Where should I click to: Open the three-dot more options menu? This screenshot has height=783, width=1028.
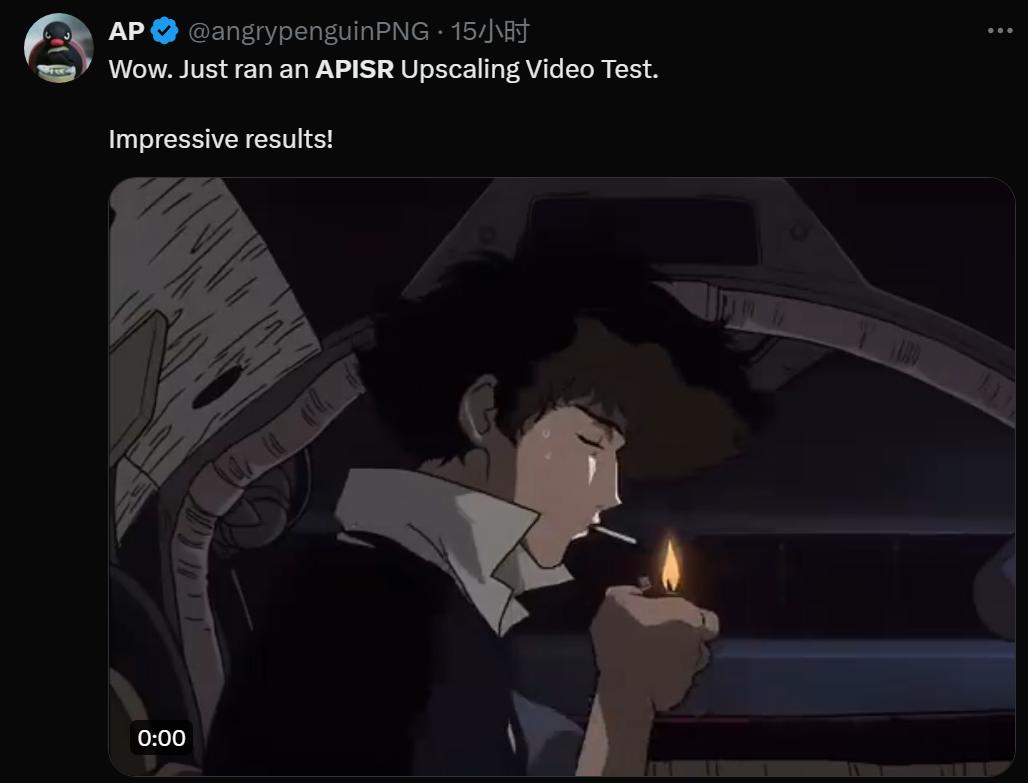coord(1000,31)
